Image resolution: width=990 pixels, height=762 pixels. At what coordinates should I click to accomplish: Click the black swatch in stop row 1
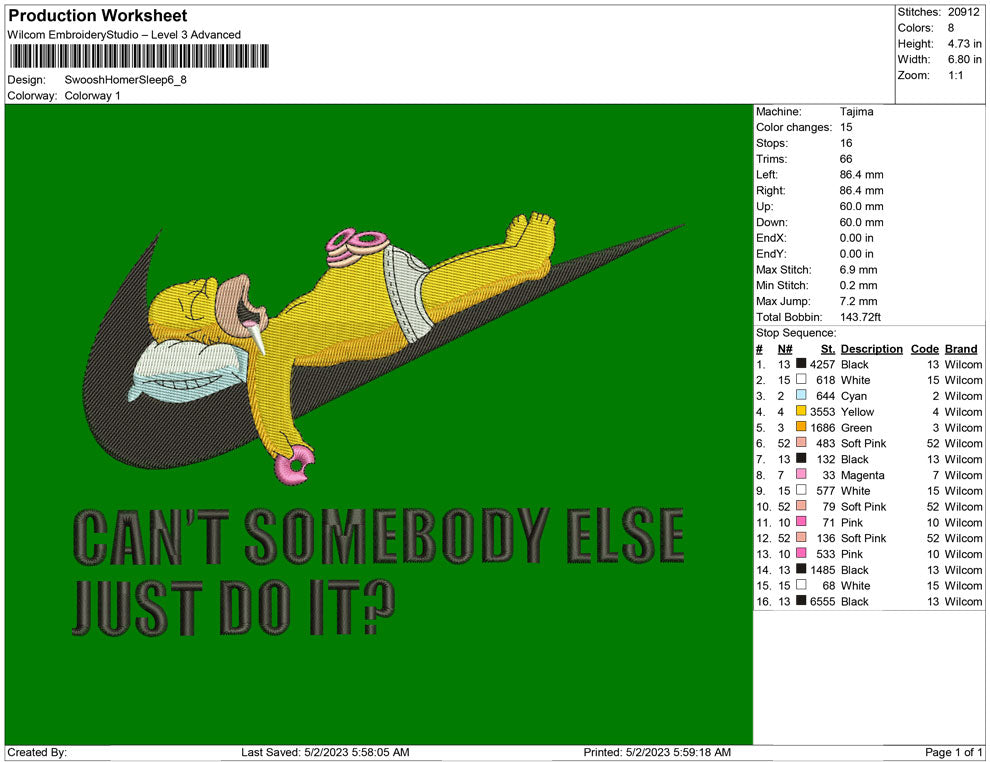click(801, 363)
